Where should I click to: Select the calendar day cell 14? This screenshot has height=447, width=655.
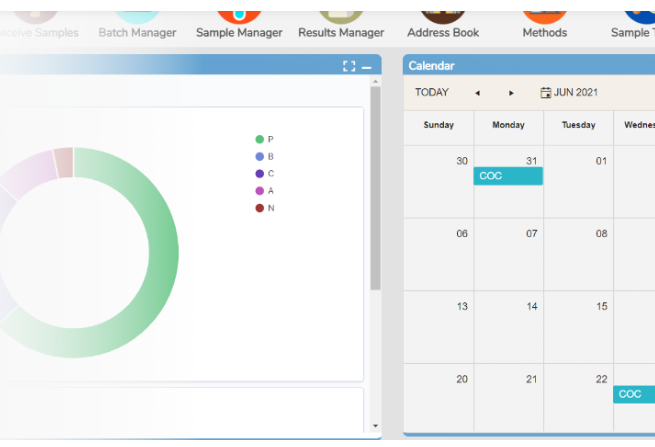[508, 327]
